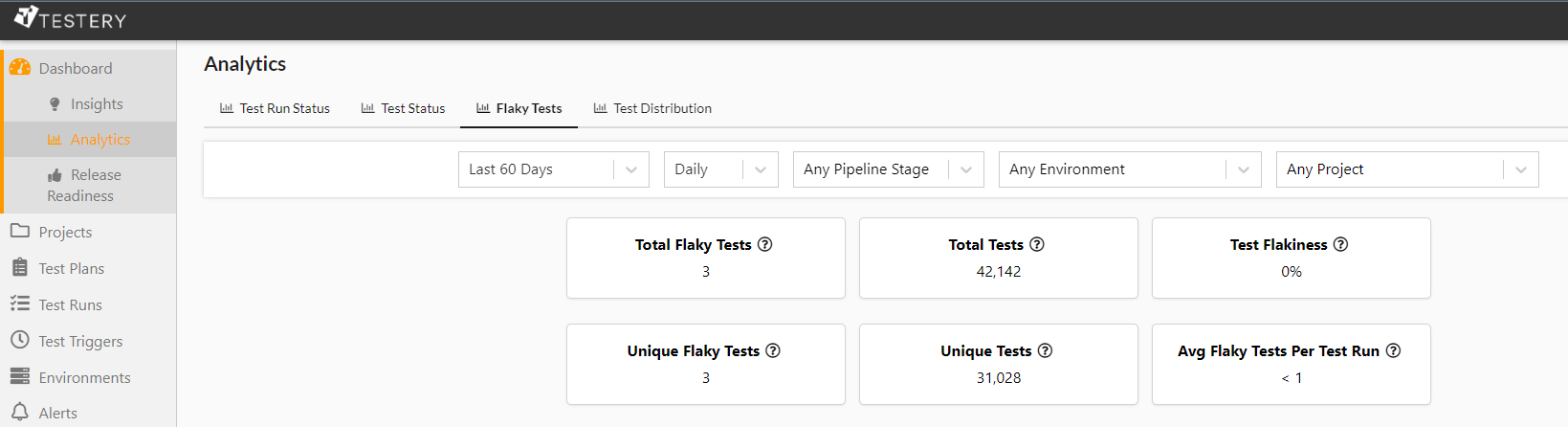Click the help icon beside Total Flaky Tests

(765, 244)
